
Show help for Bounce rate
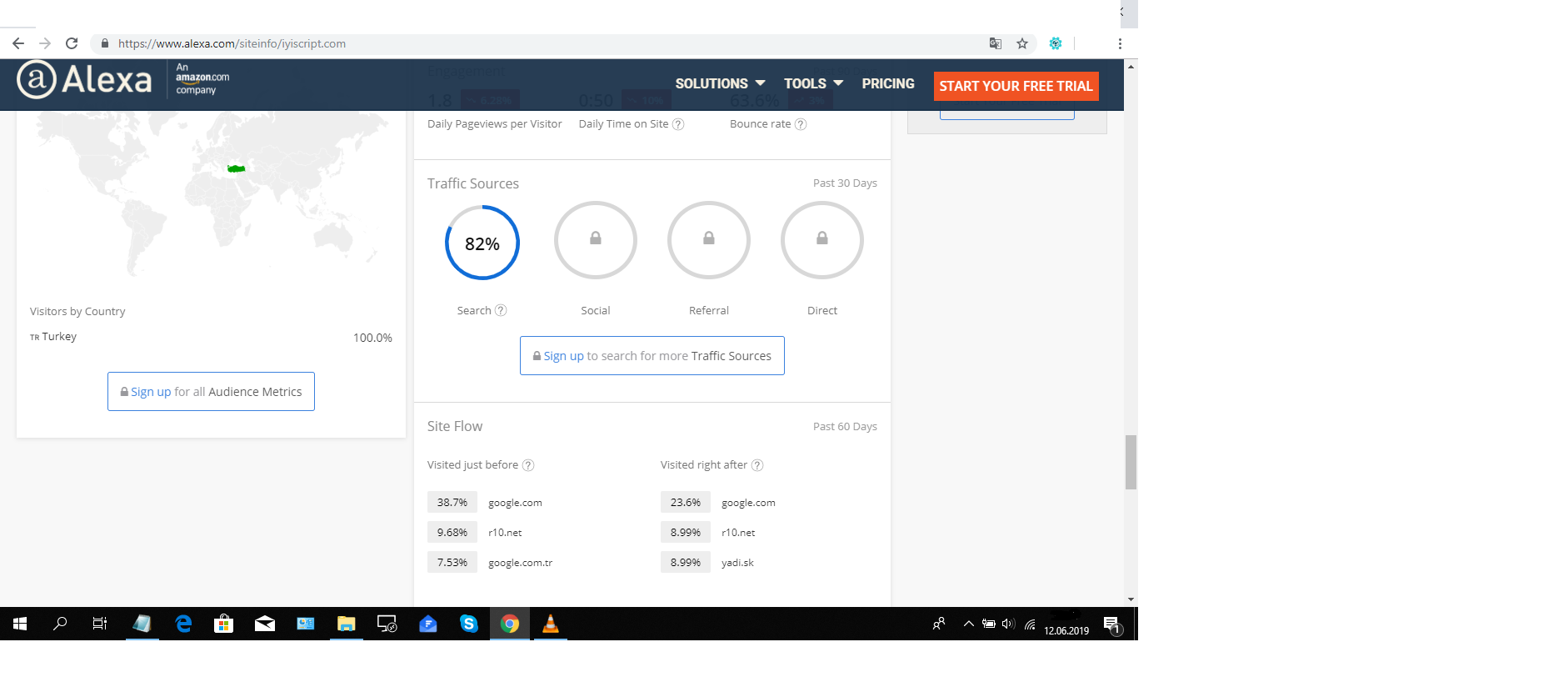point(801,124)
